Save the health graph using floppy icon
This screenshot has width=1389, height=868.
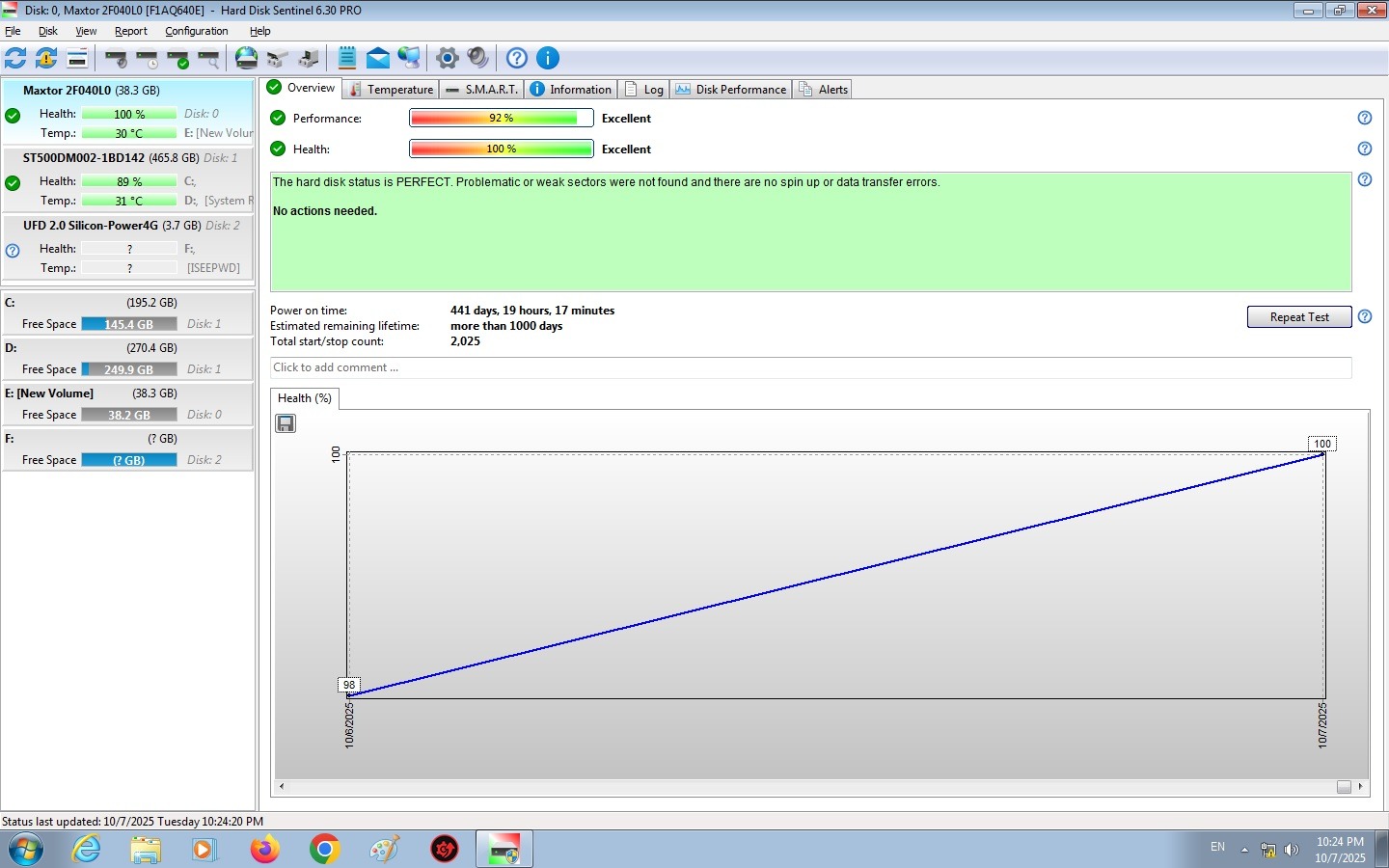[x=286, y=423]
